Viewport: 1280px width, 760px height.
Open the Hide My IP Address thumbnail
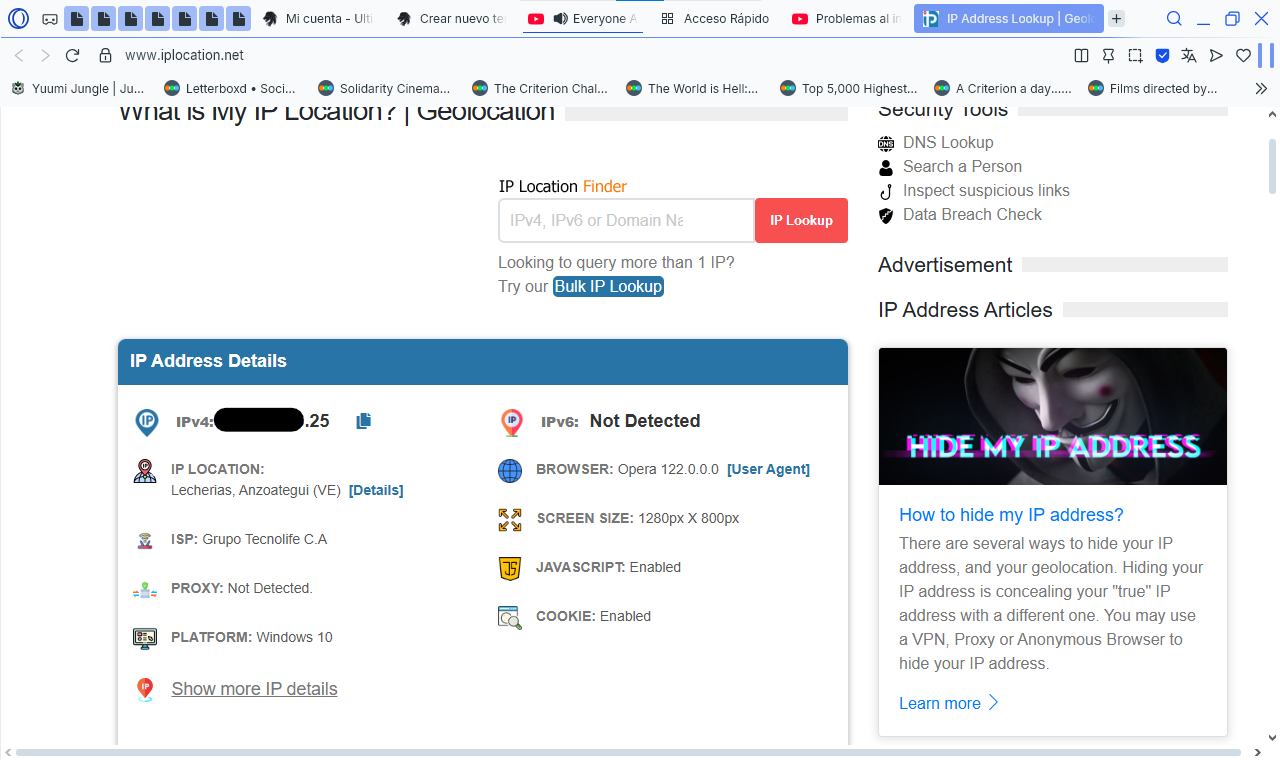pyautogui.click(x=1052, y=416)
